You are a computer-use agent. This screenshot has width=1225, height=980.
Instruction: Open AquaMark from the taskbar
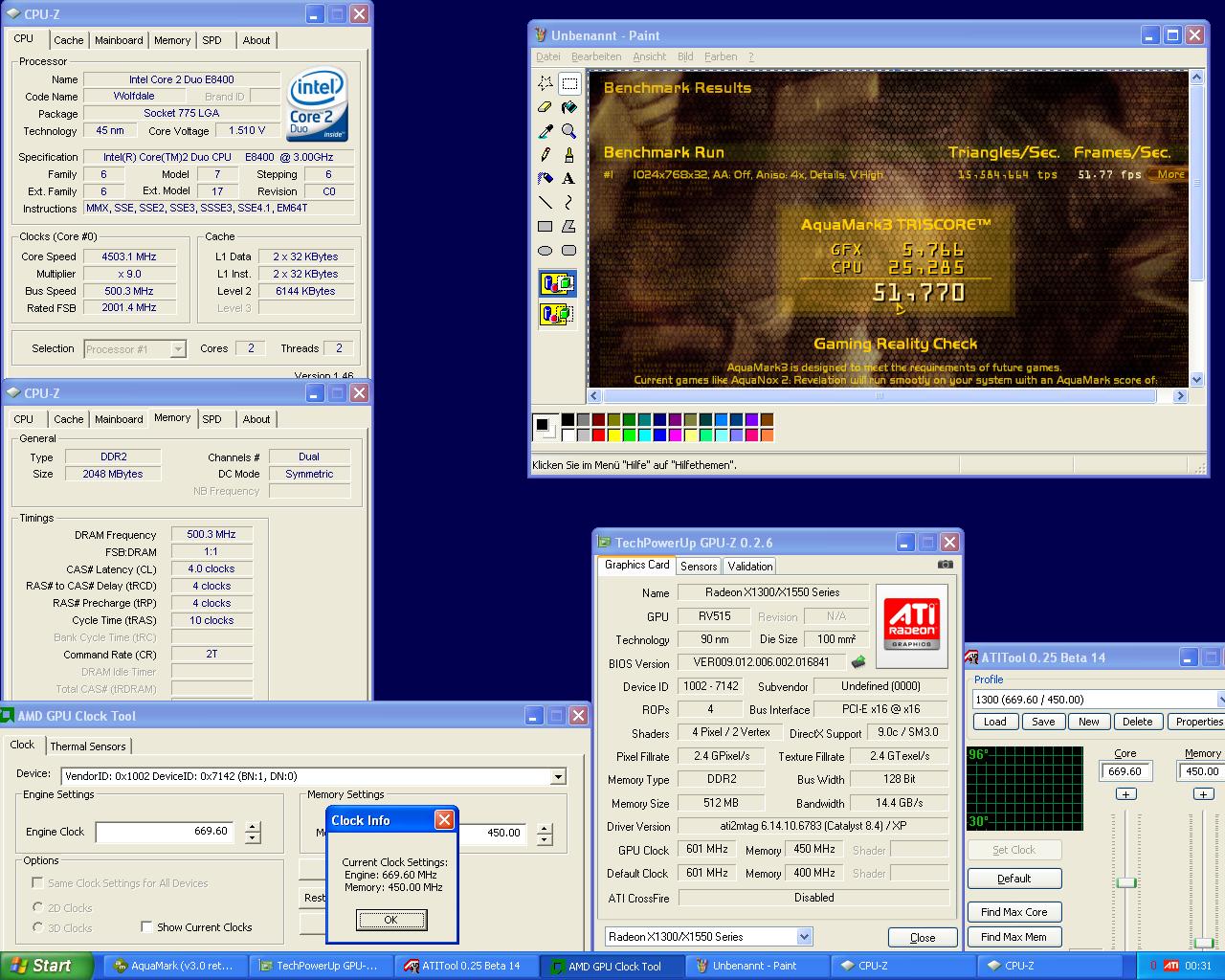click(x=173, y=966)
